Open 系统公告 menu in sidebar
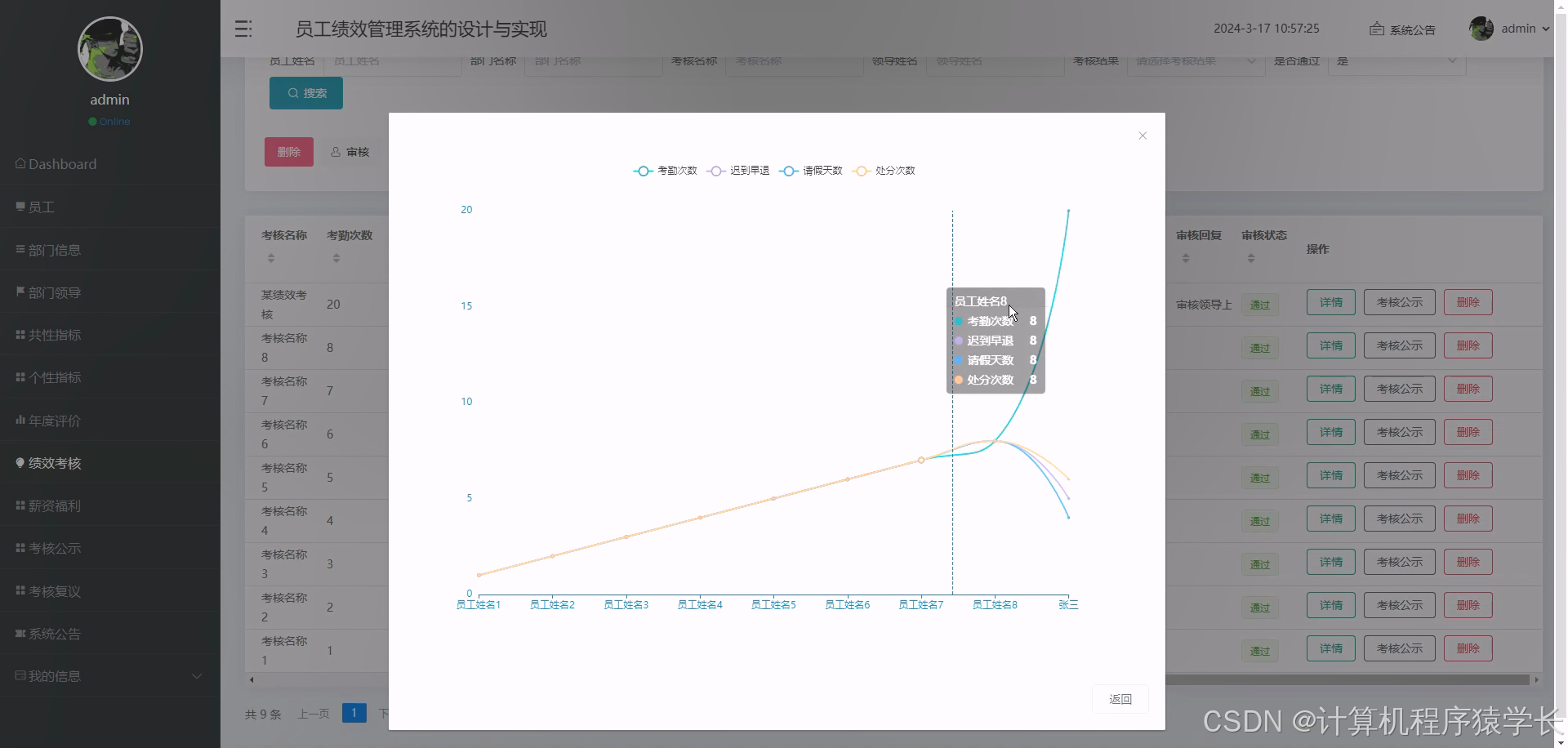The image size is (1568, 748). pyautogui.click(x=110, y=634)
